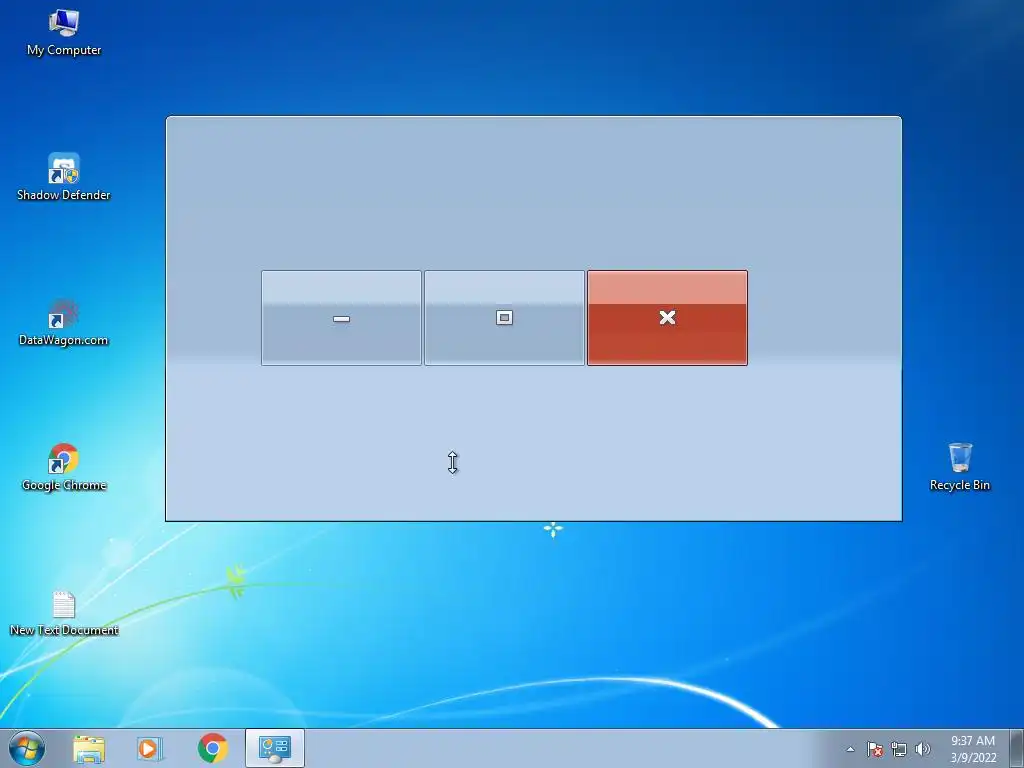Open Windows Explorer from the taskbar

[89, 748]
